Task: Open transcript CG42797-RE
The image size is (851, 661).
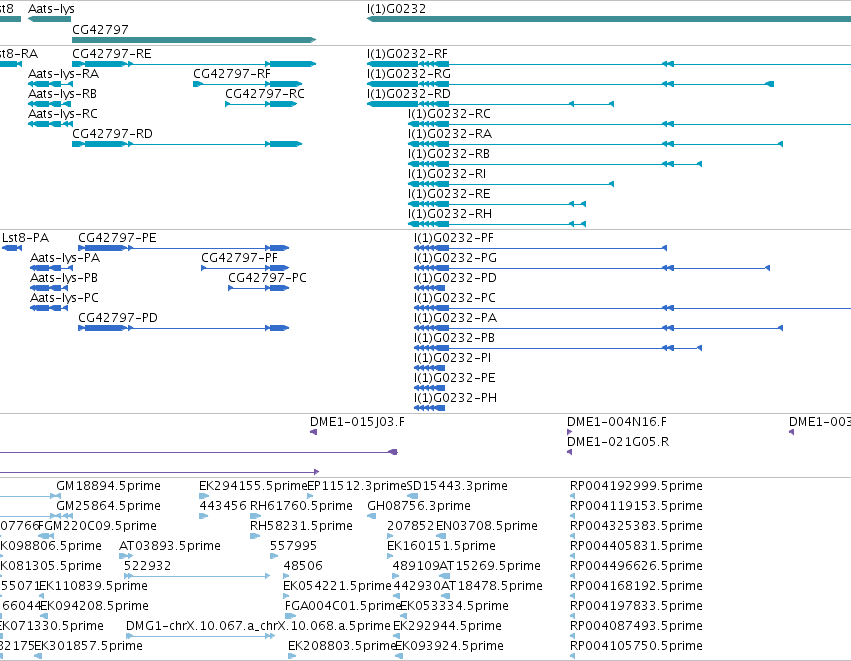Action: (112, 54)
